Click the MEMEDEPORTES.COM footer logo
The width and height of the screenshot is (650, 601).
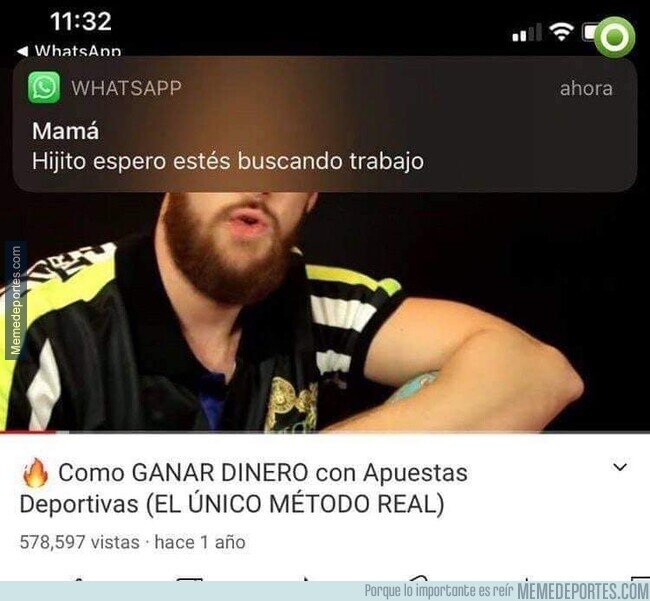[x=583, y=591]
